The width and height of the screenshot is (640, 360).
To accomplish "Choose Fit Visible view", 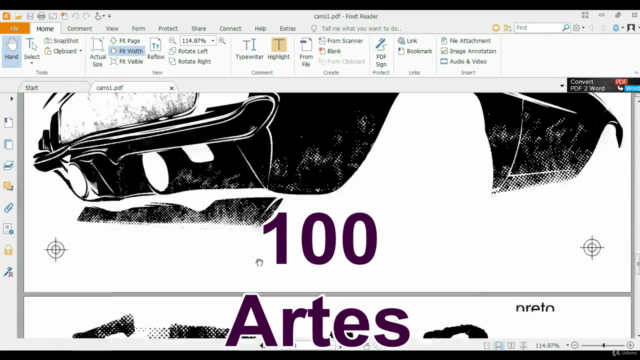I will [127, 62].
